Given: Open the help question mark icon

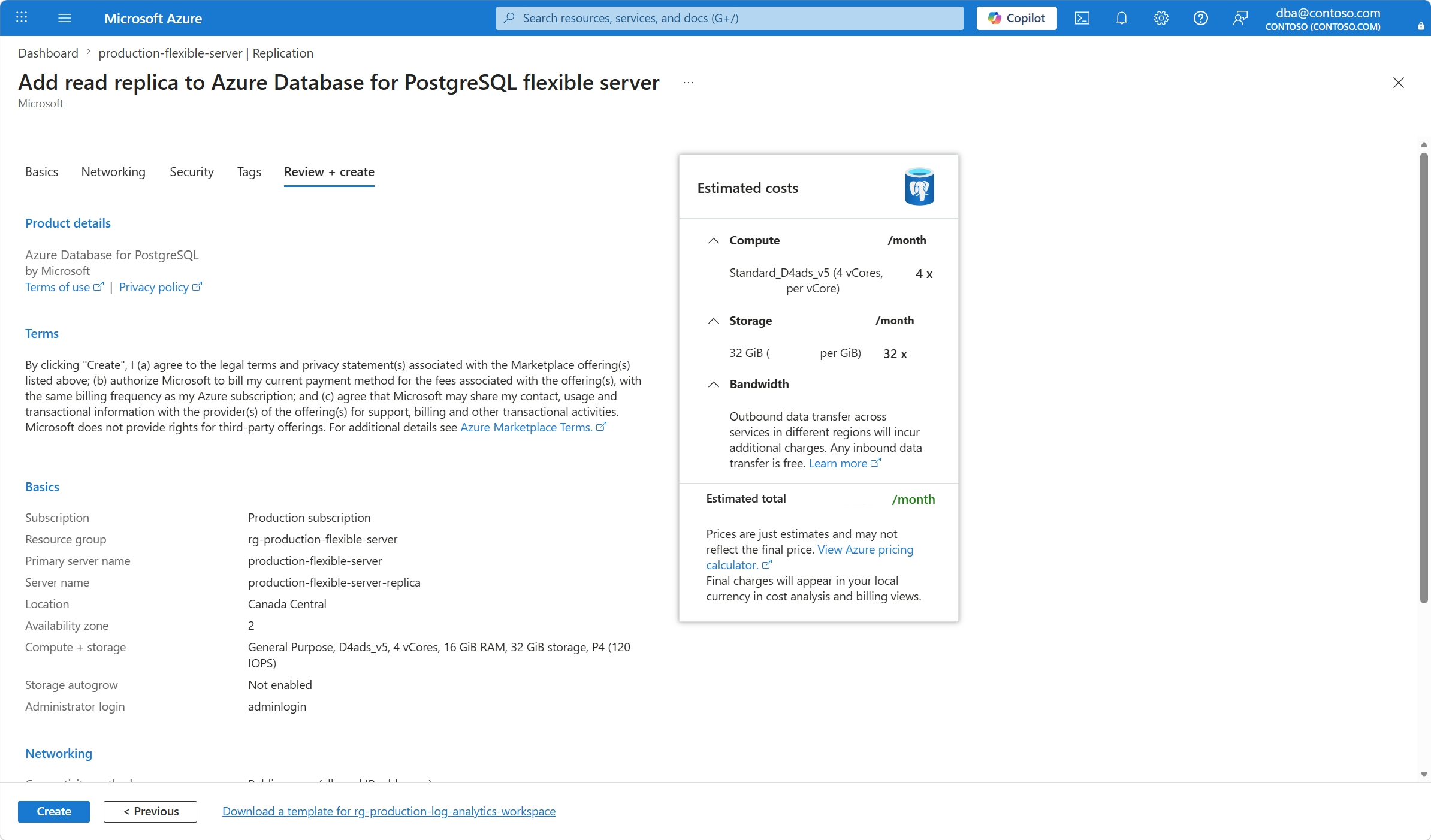Looking at the screenshot, I should click(1200, 18).
